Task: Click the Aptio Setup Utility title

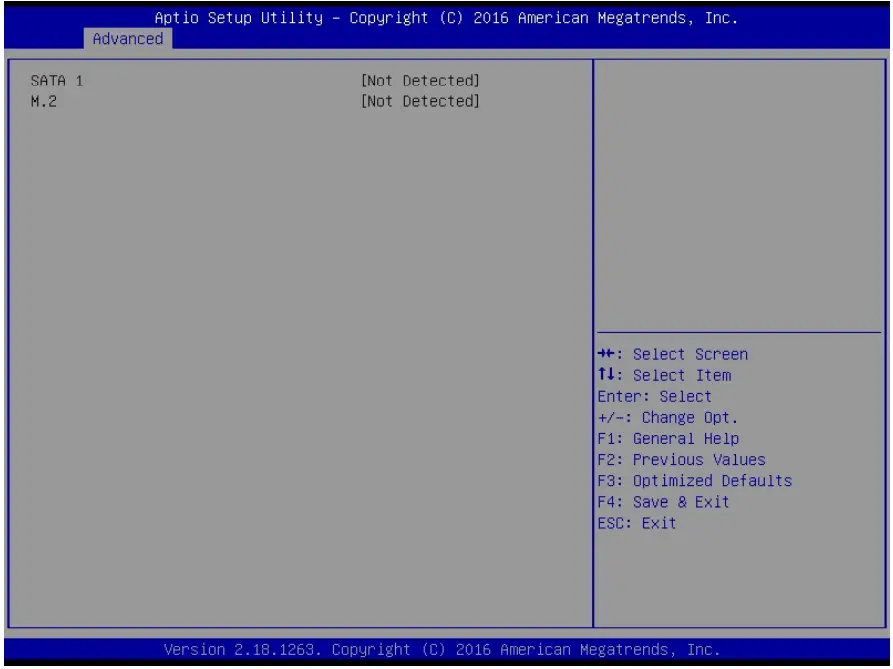Action: click(446, 18)
